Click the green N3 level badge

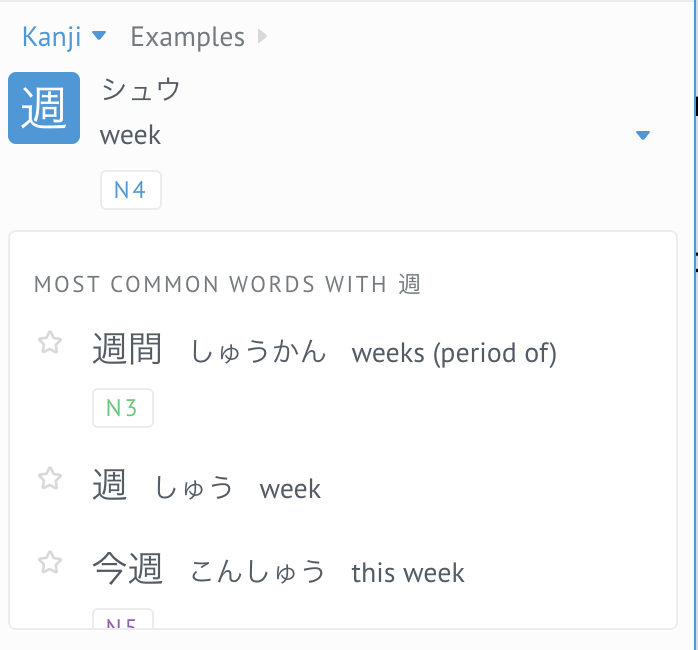pos(123,408)
